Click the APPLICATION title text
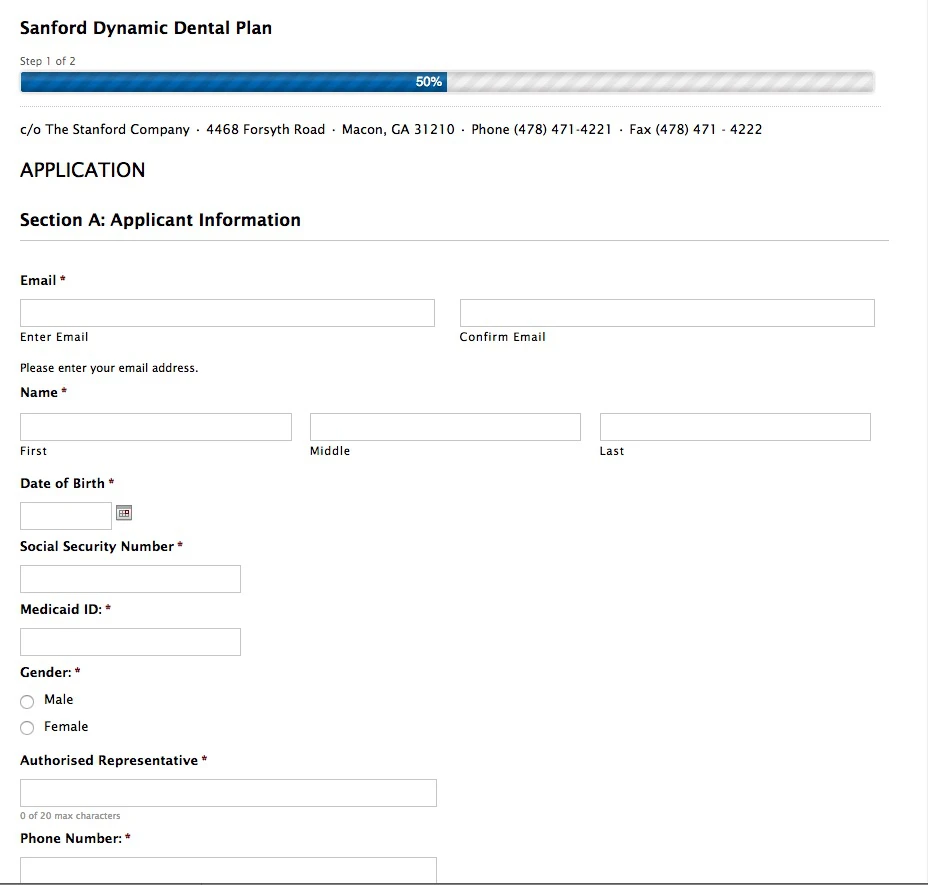928x885 pixels. point(82,170)
